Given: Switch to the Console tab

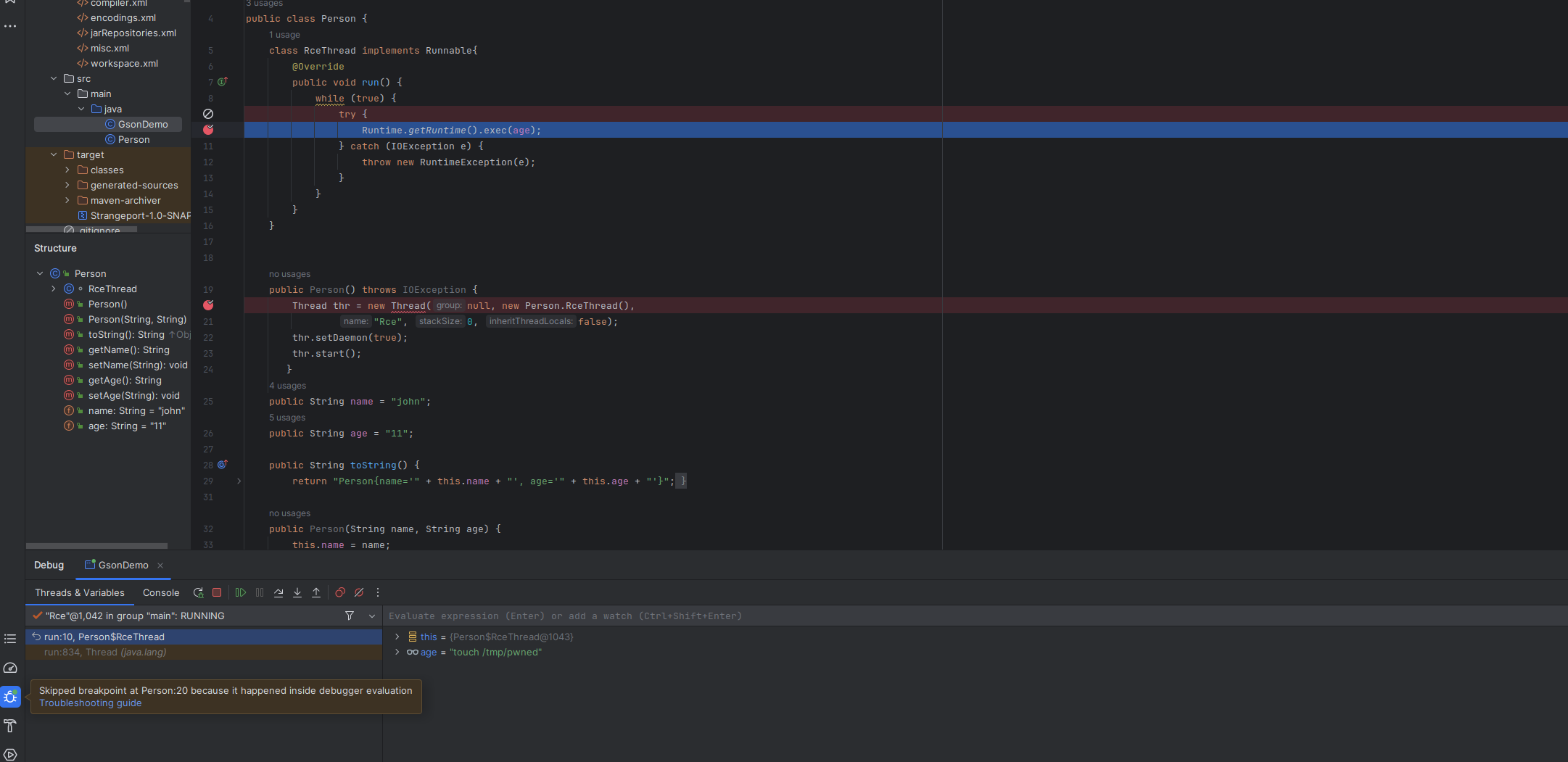Looking at the screenshot, I should click(x=161, y=592).
